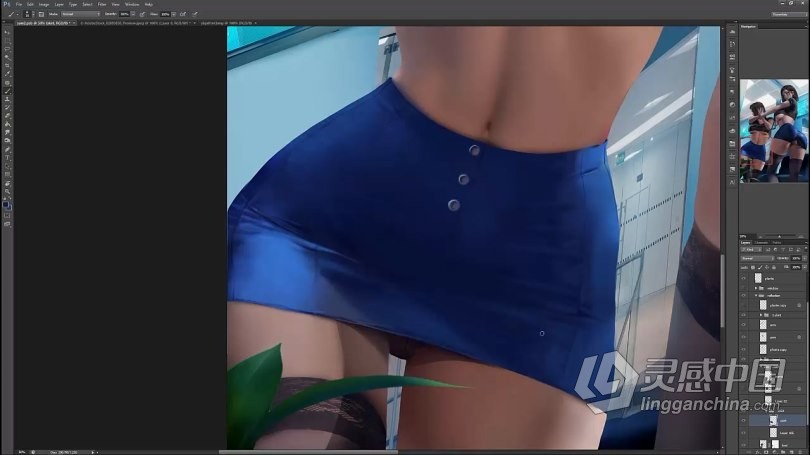This screenshot has height=455, width=810.
Task: Open the Layer menu
Action: 59,4
